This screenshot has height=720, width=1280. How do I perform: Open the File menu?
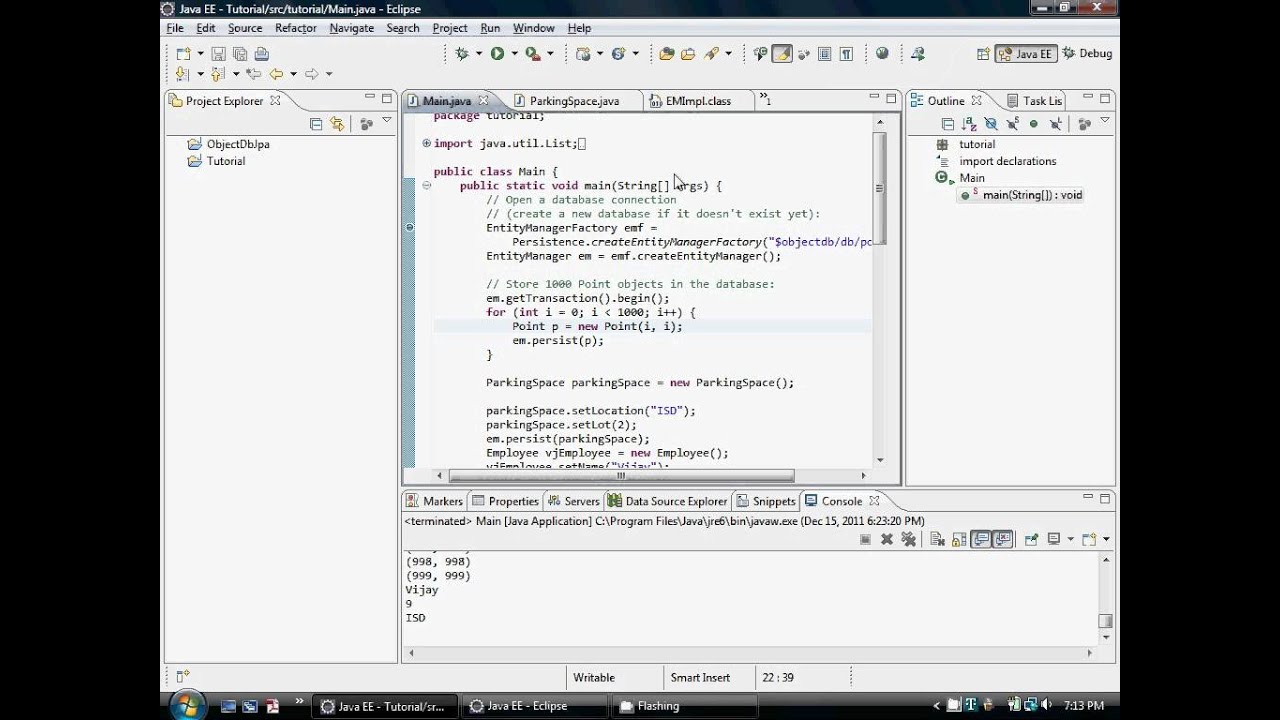[175, 28]
